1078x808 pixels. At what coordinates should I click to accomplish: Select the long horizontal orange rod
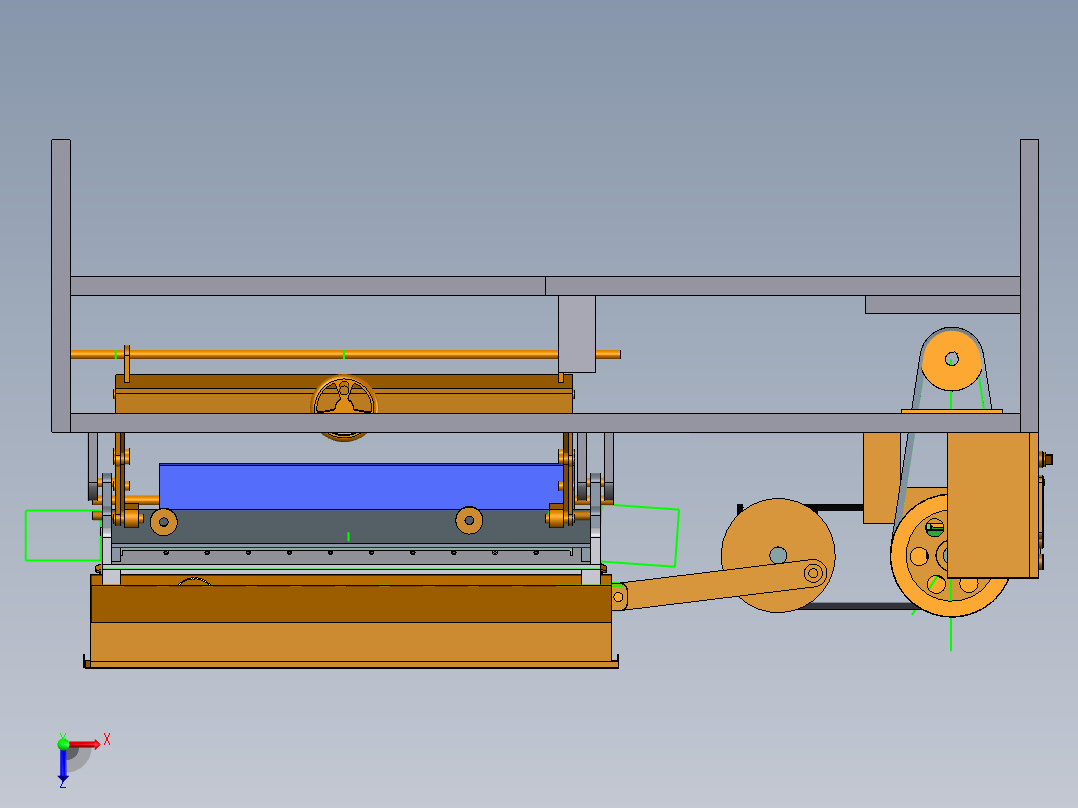click(345, 355)
